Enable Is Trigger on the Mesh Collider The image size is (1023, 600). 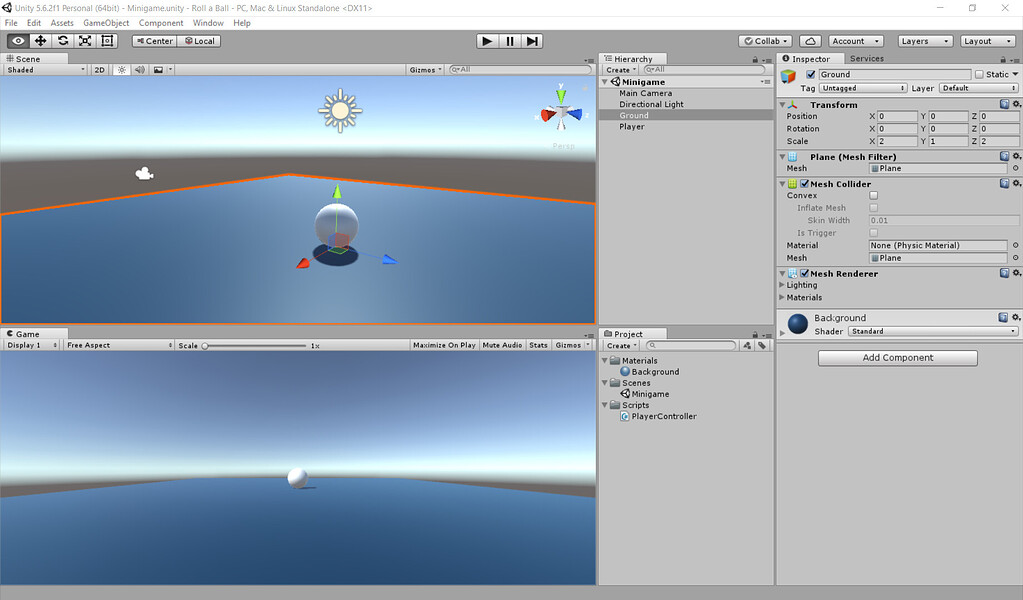point(873,232)
